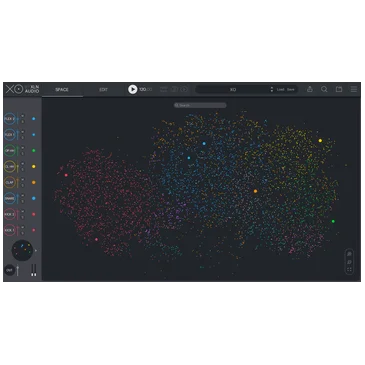Click the Save preset button
This screenshot has height=365, width=365.
pos(291,89)
